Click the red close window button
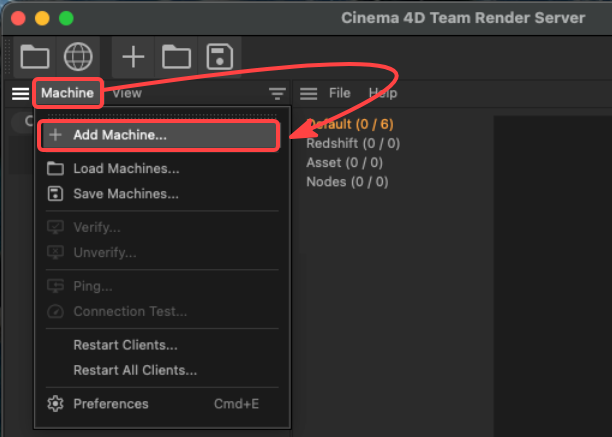 pyautogui.click(x=18, y=18)
